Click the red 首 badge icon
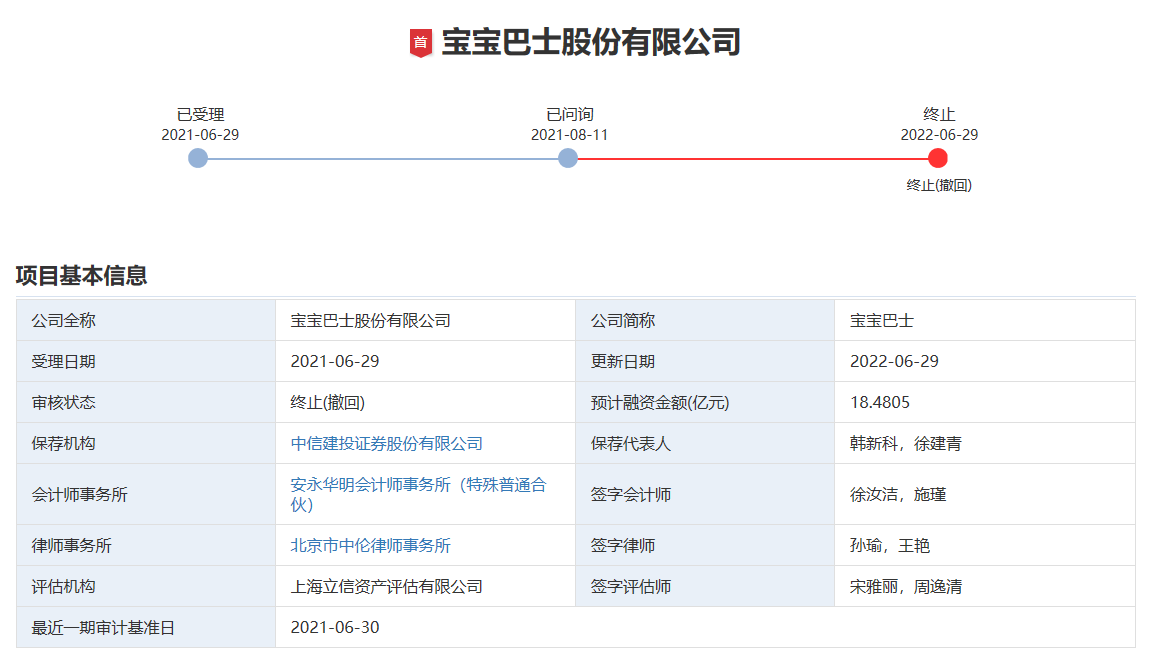1153x667 pixels. click(421, 43)
